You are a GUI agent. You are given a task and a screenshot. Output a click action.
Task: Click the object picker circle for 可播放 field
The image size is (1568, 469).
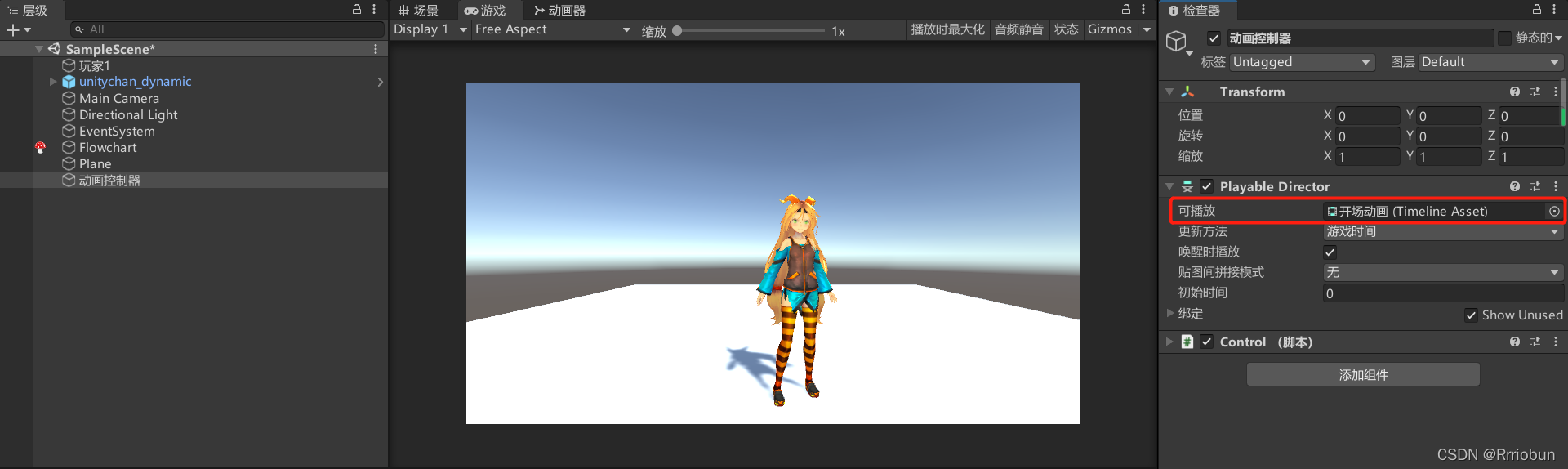1554,211
